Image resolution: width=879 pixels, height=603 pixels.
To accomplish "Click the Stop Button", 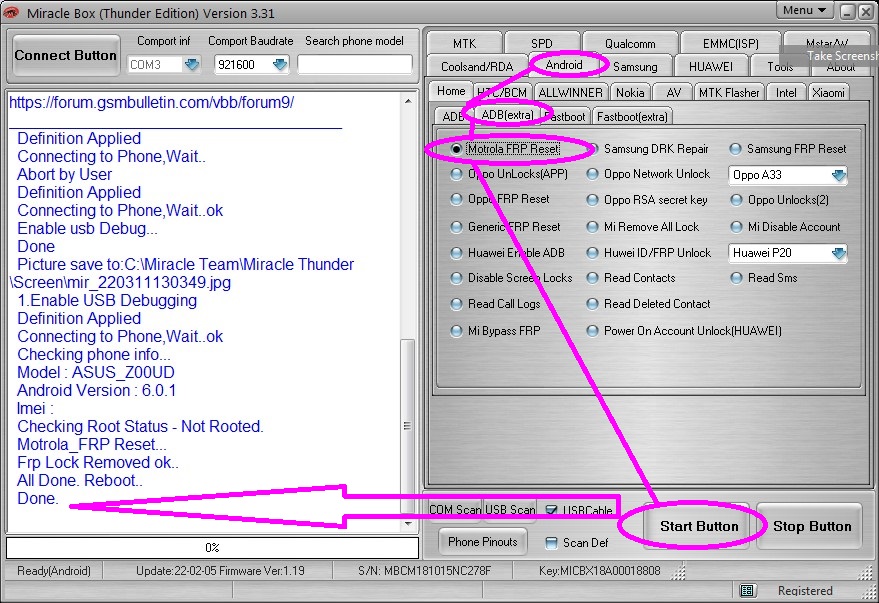I will pos(812,526).
